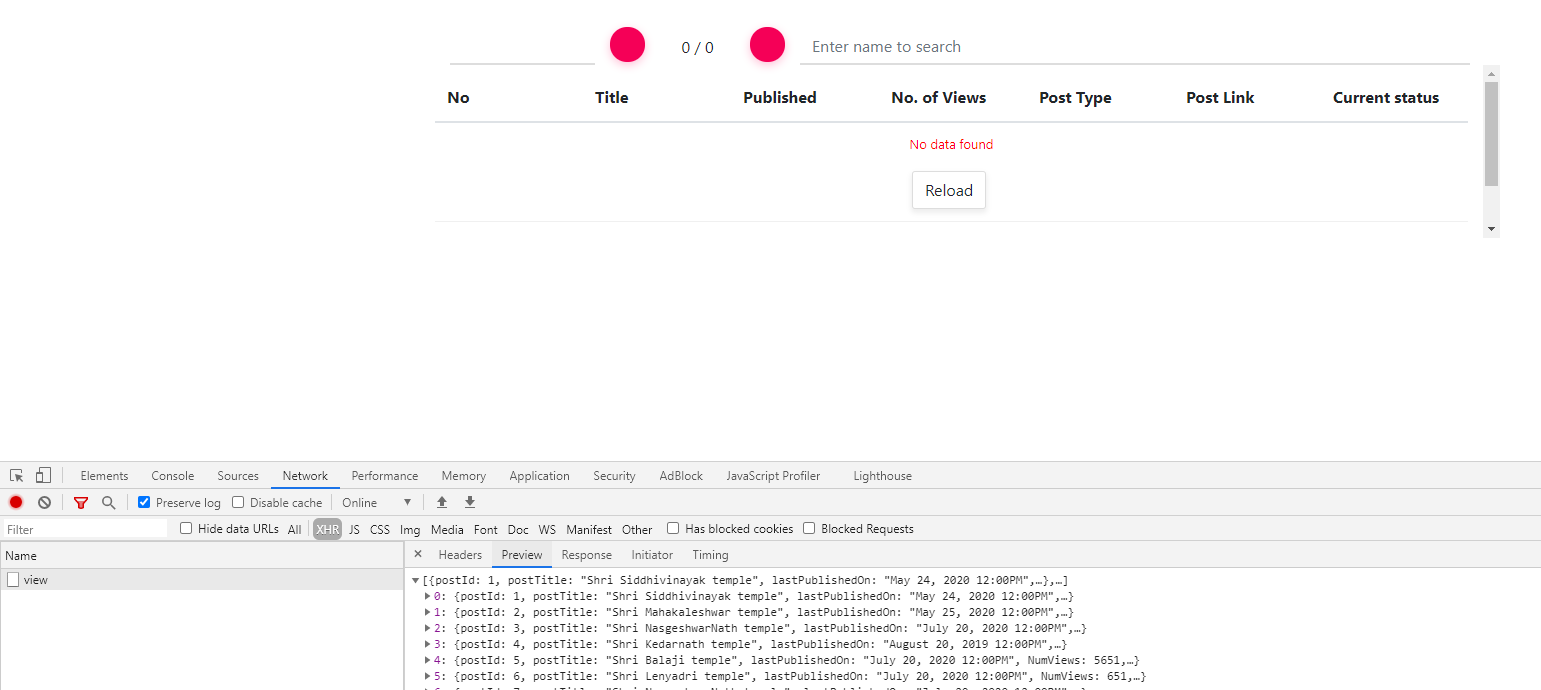Expand postId 1 Shri Siddhivinayak entry

click(426, 596)
